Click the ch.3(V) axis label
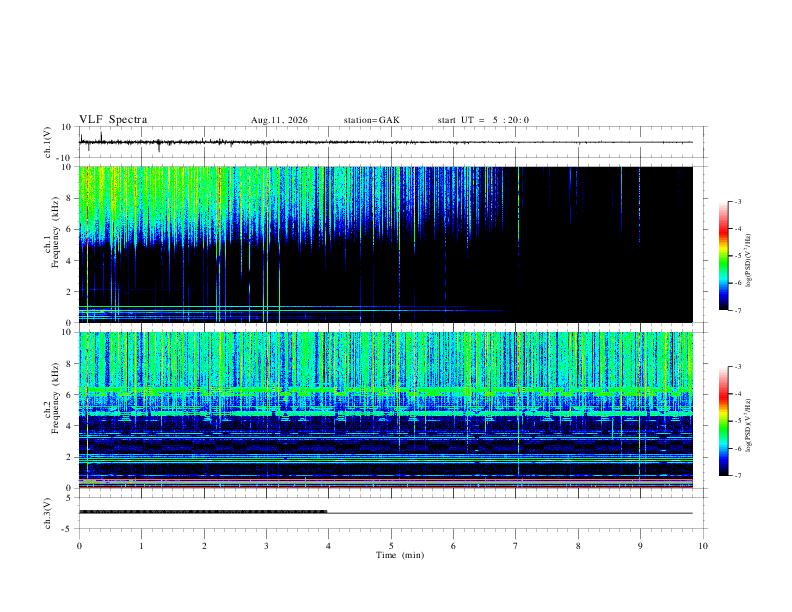Viewport: 792px width, 612px height. click(48, 513)
